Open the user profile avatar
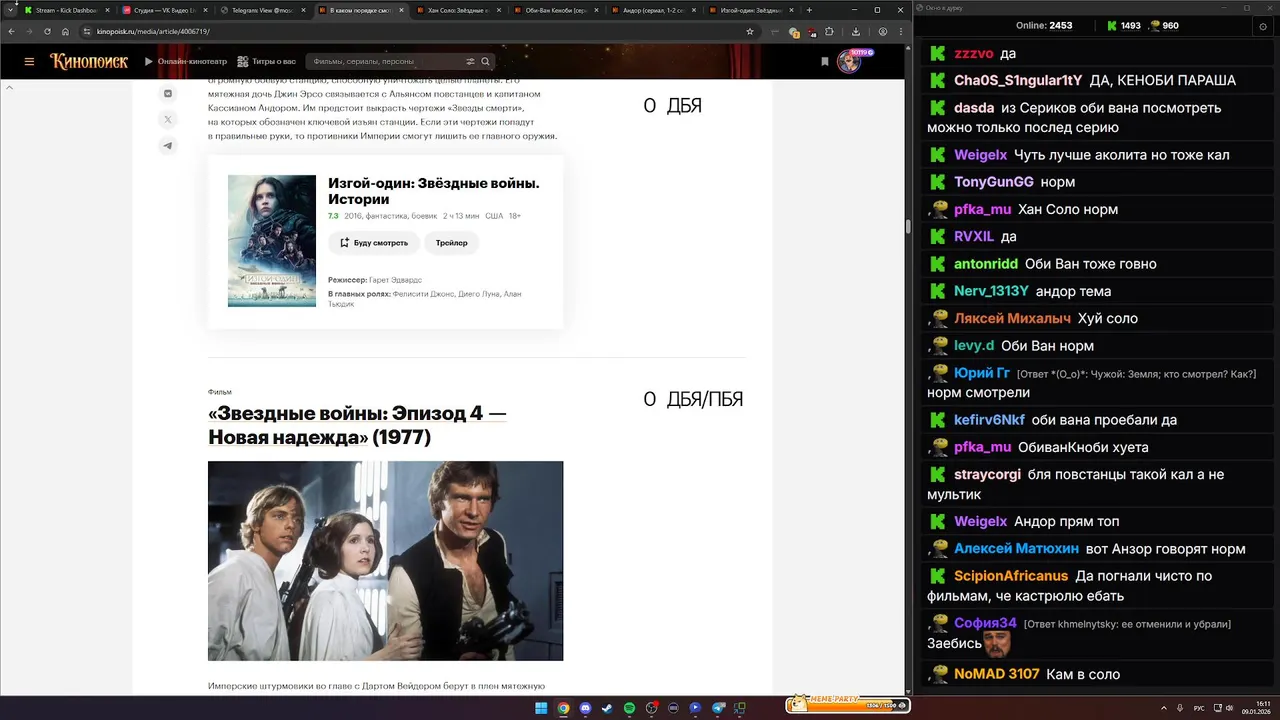The image size is (1280, 720). [x=849, y=62]
